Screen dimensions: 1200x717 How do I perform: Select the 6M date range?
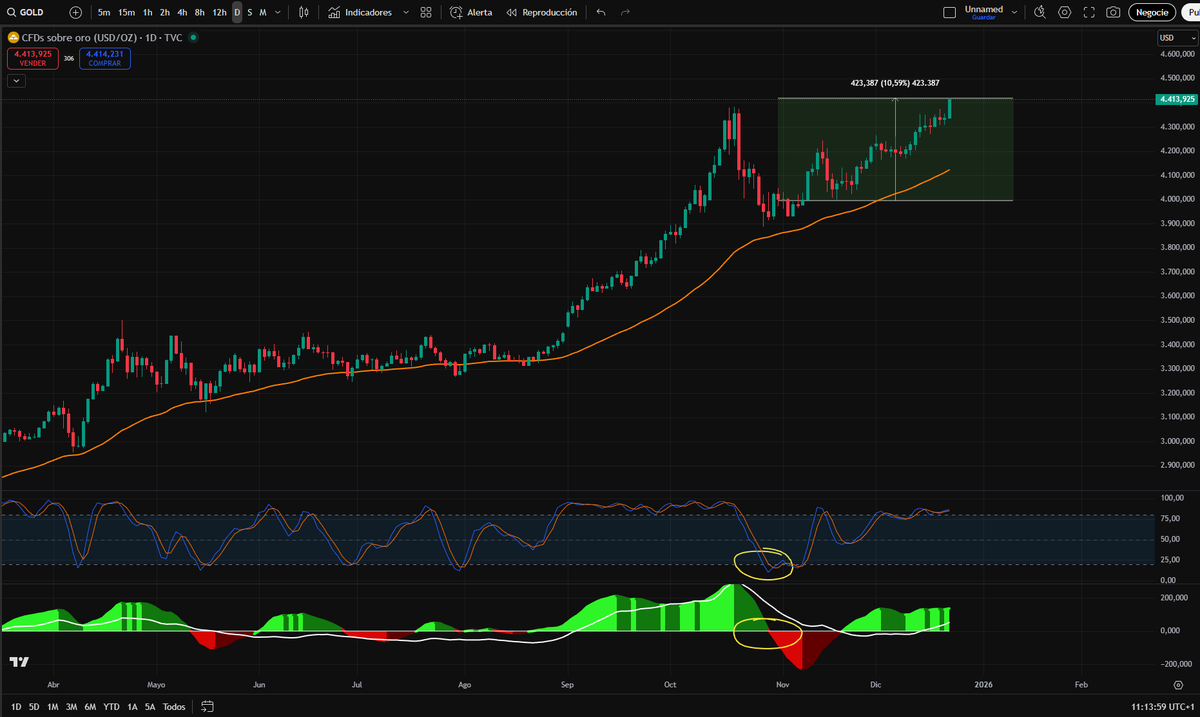(90, 707)
